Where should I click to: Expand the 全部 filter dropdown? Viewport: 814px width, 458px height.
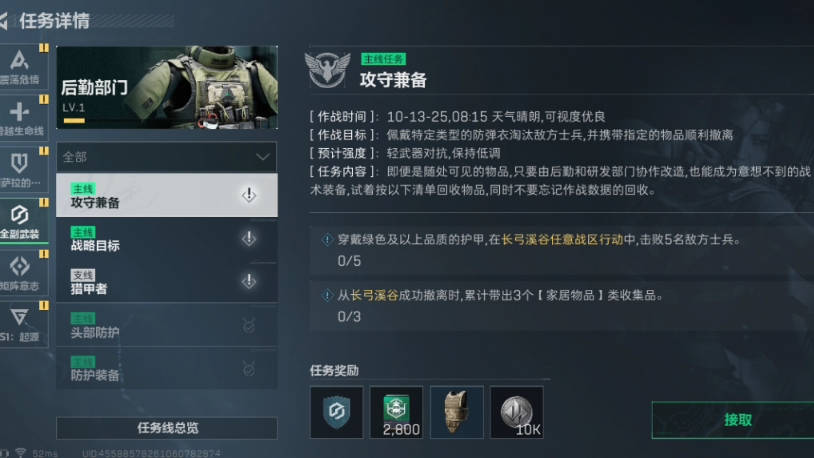coord(167,157)
